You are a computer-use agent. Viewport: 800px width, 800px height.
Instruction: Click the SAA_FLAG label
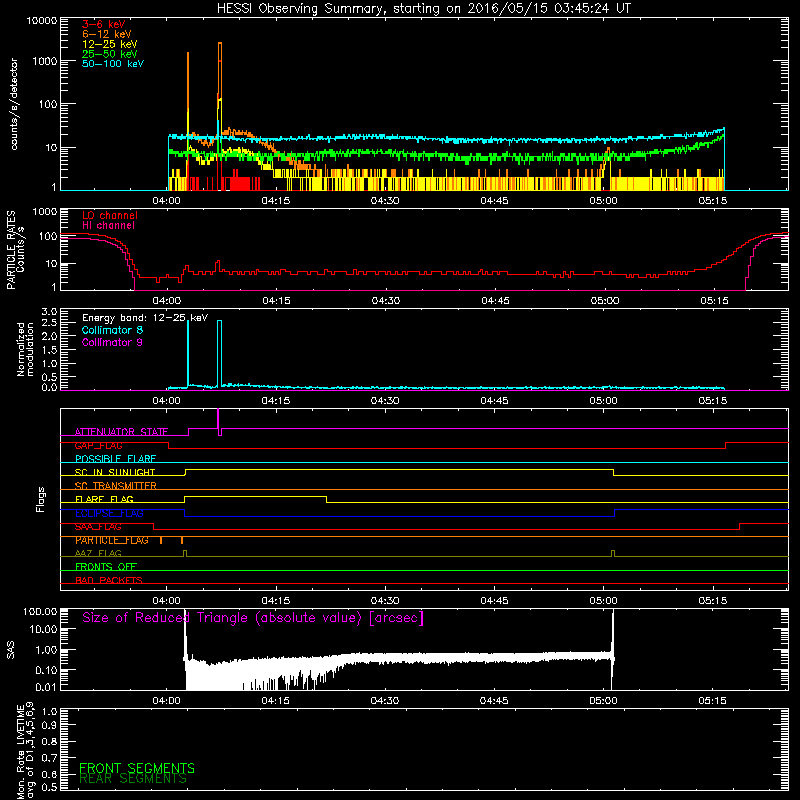98,527
